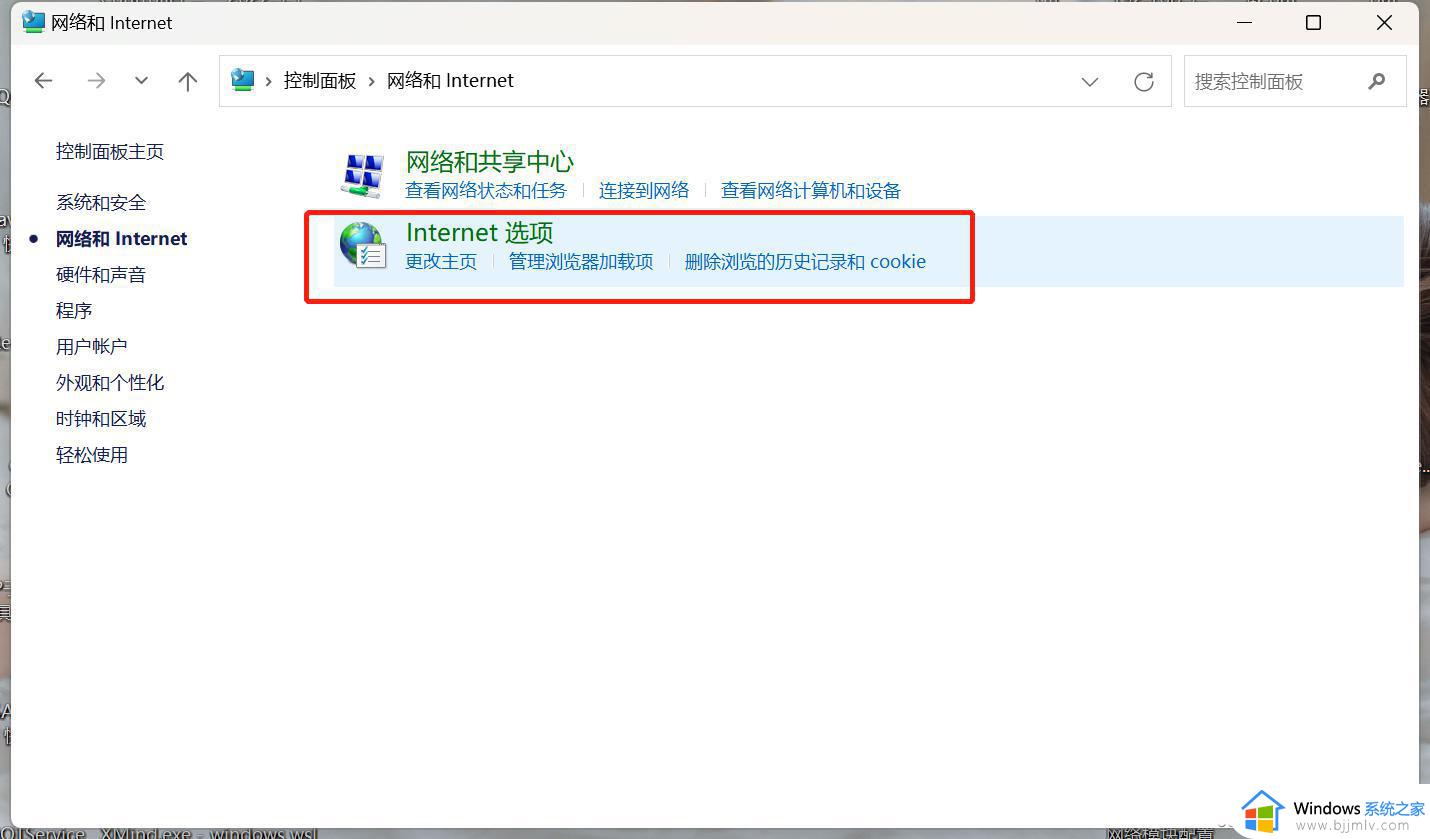The height and width of the screenshot is (839, 1430).
Task: Click the Internet 选项 globe icon
Action: tap(362, 246)
